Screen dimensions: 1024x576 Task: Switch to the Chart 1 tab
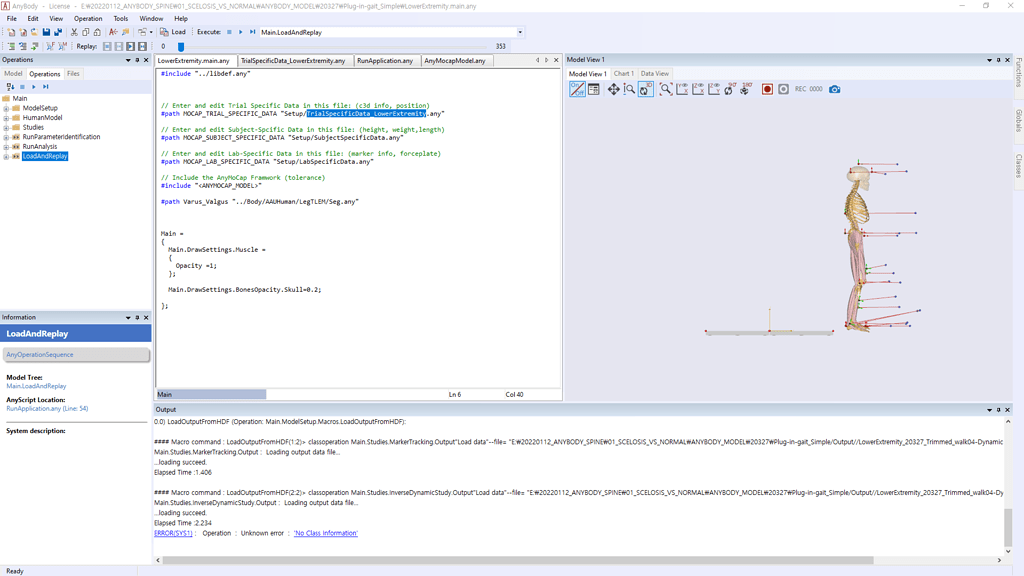coord(623,73)
